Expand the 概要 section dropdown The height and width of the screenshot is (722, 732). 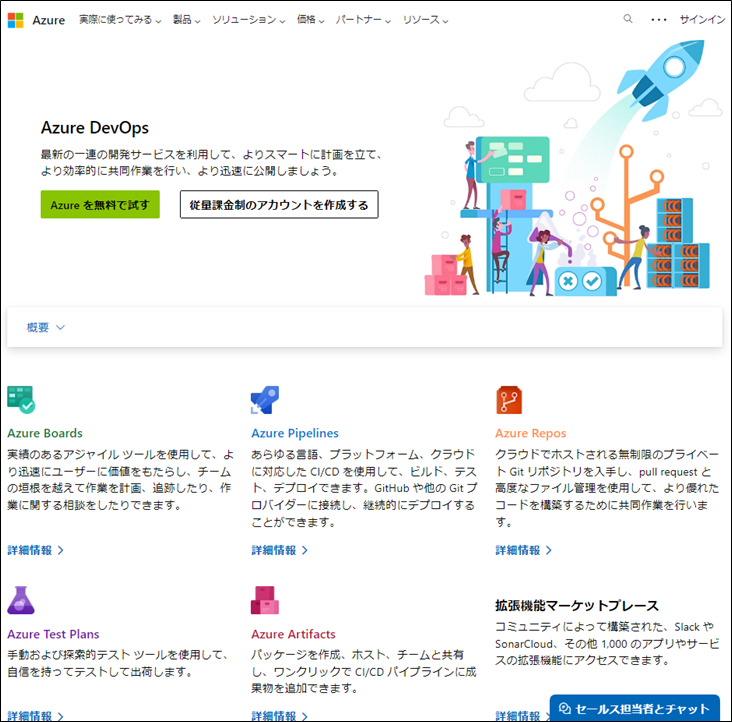coord(45,328)
